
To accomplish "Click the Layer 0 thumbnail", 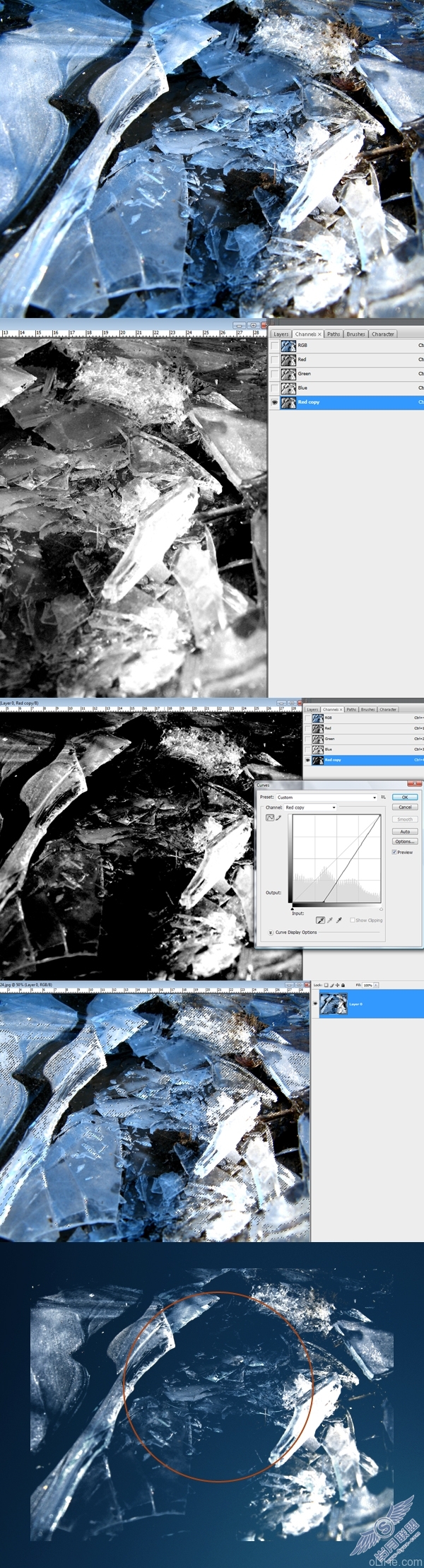I will pos(334,1004).
